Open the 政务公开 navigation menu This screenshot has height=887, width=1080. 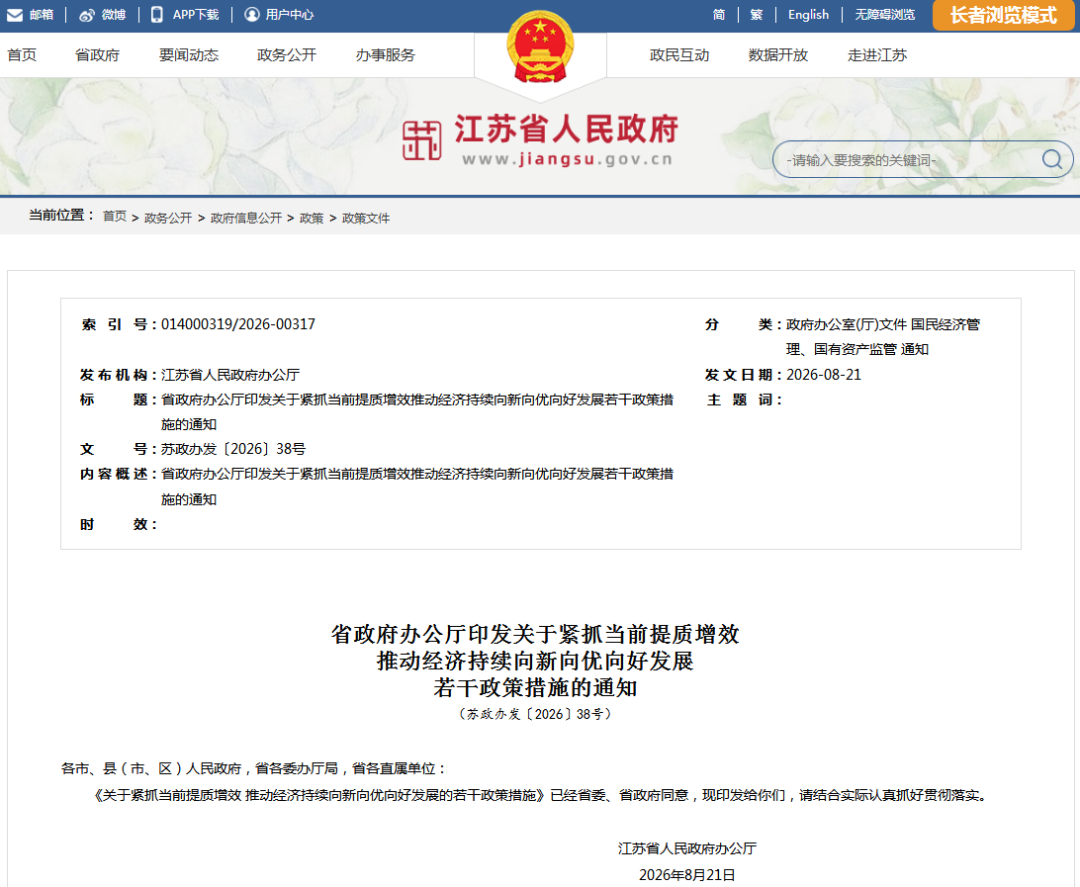point(287,55)
